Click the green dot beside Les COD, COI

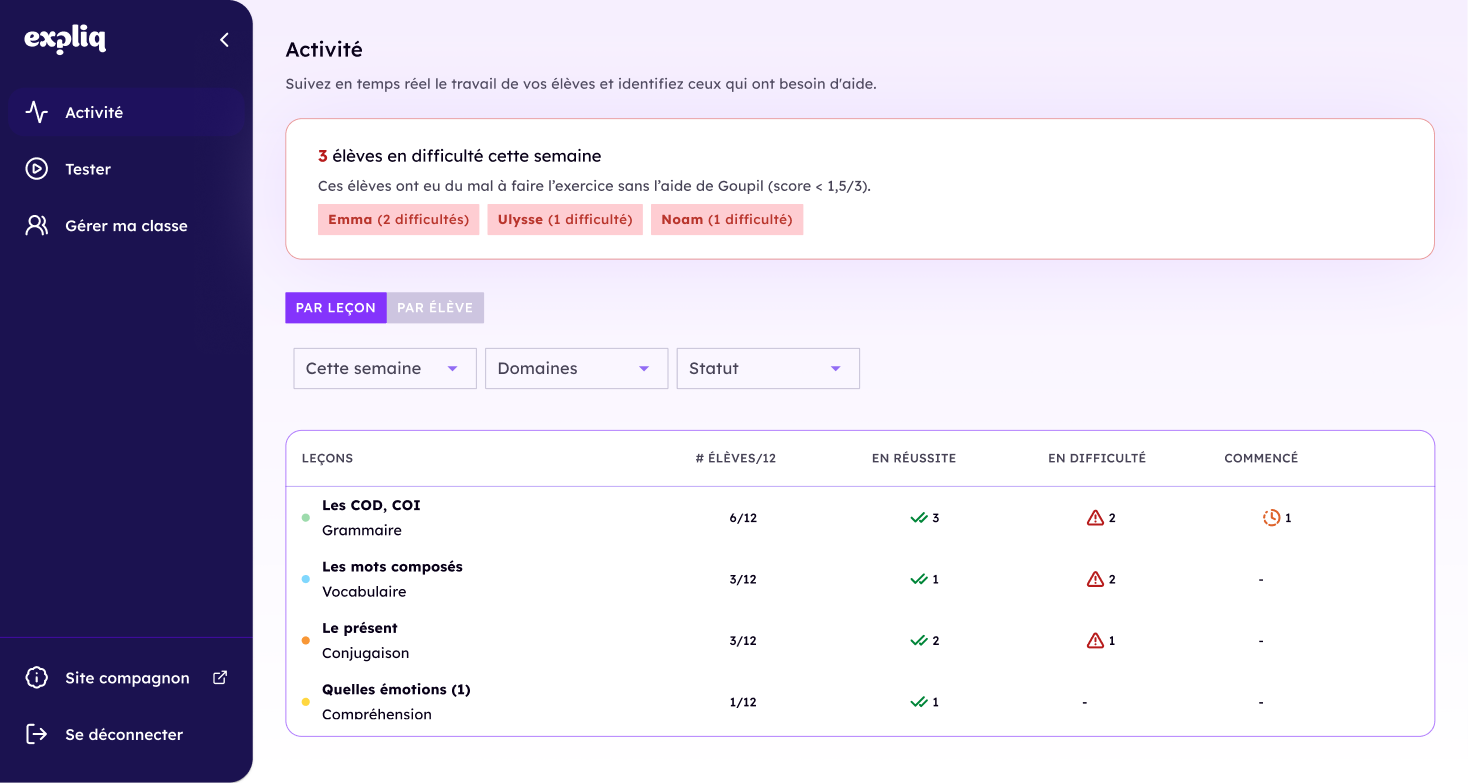[x=306, y=518]
